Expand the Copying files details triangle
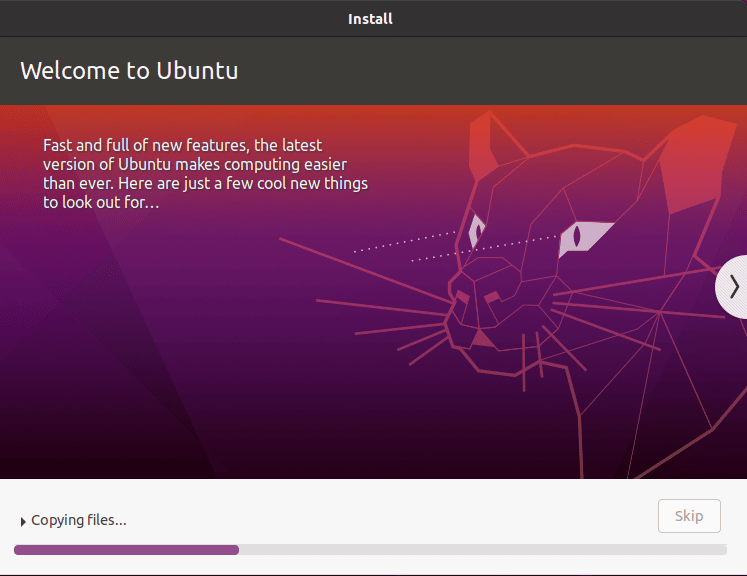 23,522
